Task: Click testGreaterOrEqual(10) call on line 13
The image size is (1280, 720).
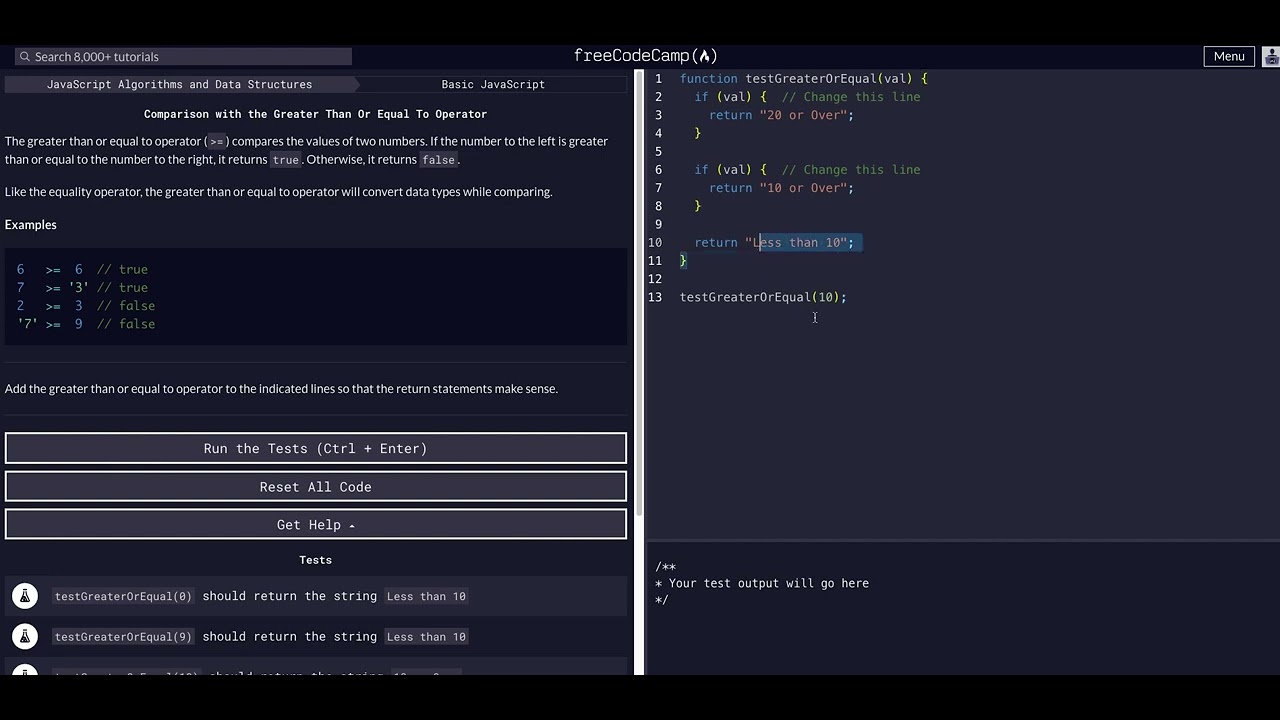Action: coord(763,297)
